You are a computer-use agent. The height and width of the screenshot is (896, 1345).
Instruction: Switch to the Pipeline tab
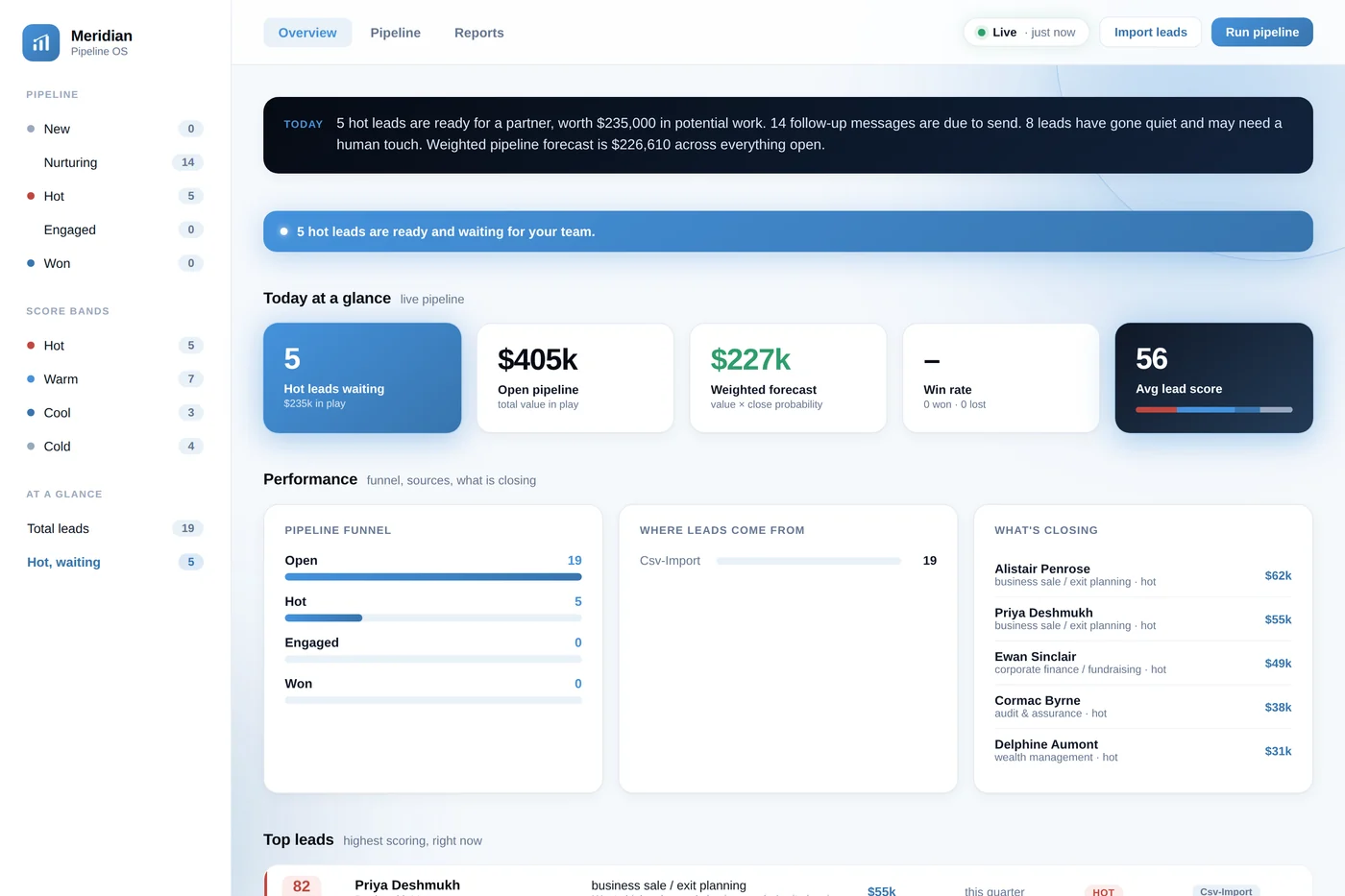tap(396, 33)
